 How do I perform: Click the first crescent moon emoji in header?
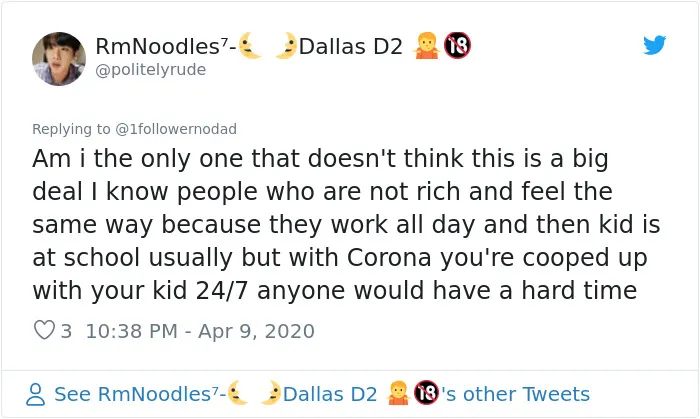[250, 46]
